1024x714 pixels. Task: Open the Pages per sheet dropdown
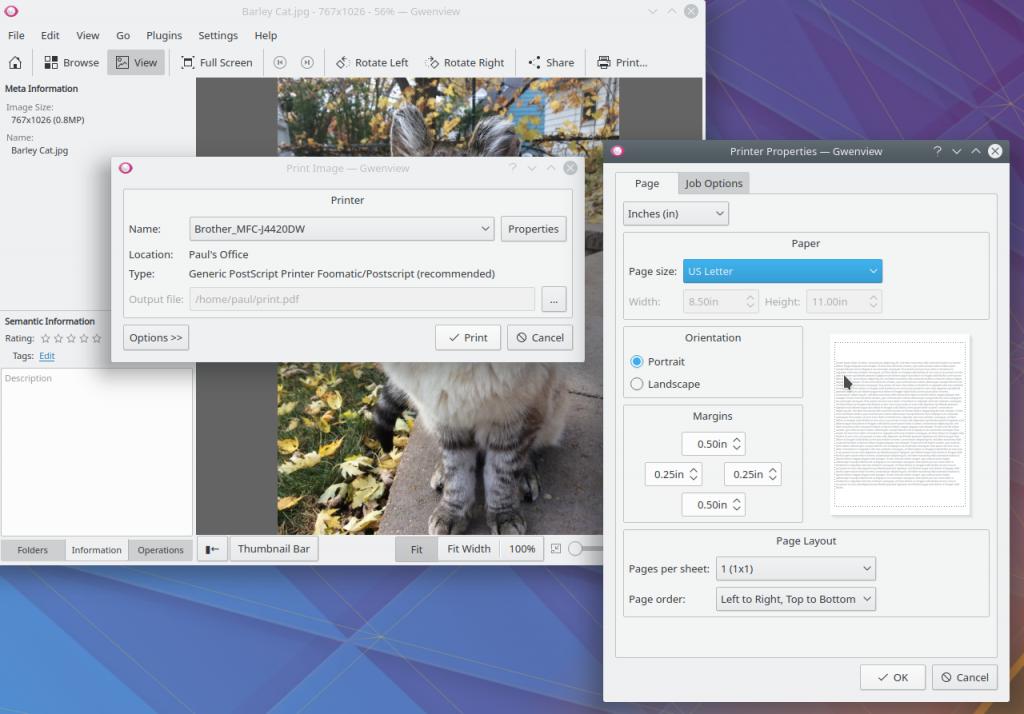[796, 569]
